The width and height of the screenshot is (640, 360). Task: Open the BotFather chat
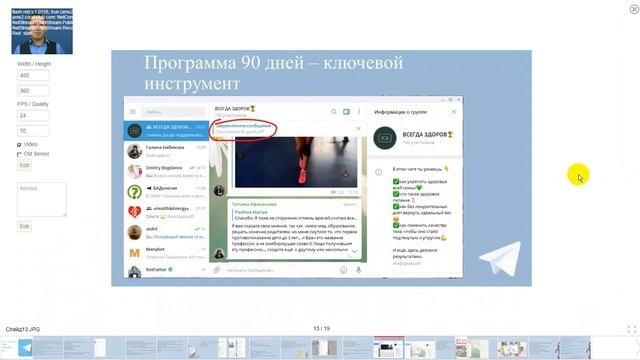click(x=166, y=271)
